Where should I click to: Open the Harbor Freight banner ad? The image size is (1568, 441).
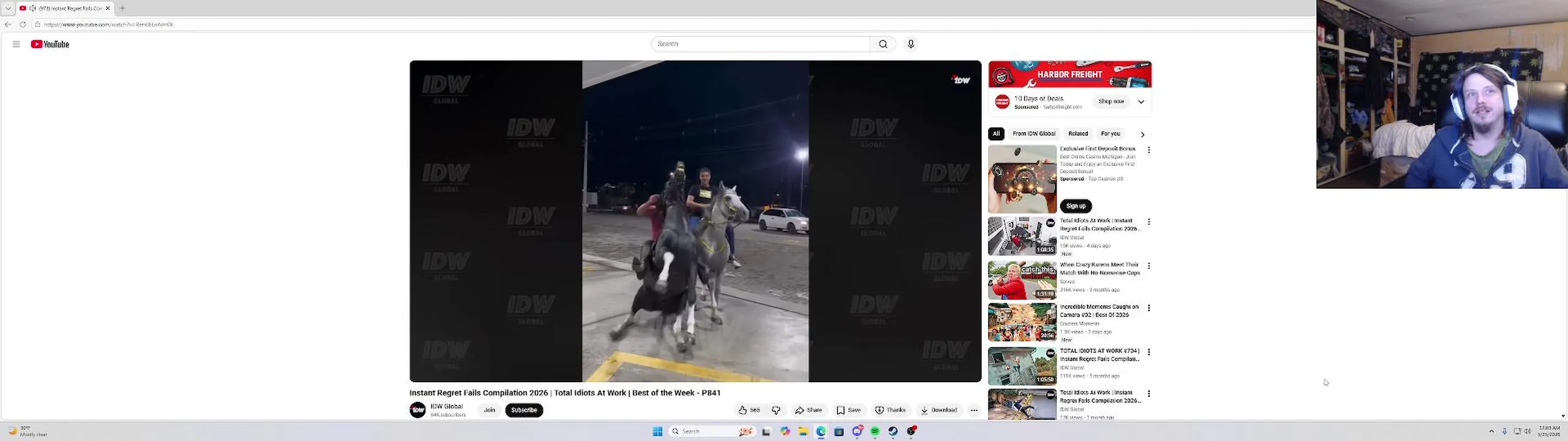[x=1070, y=74]
